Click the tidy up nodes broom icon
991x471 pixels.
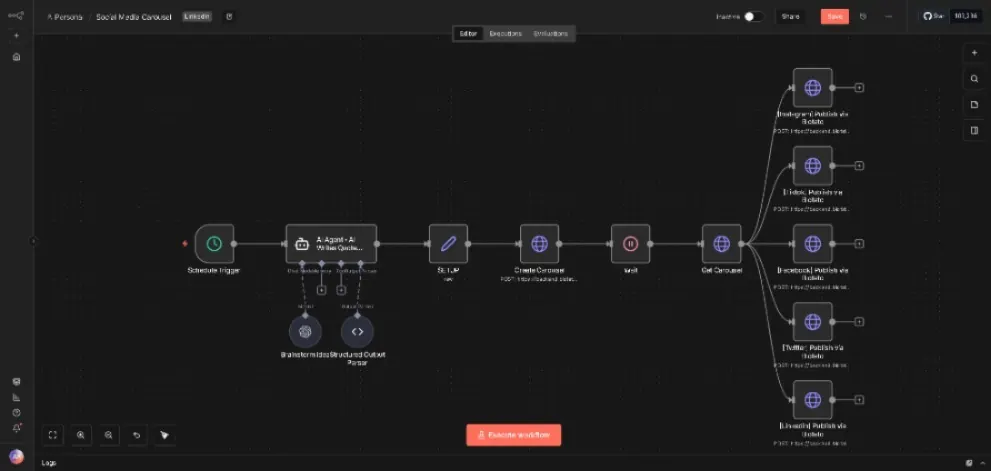click(x=164, y=435)
